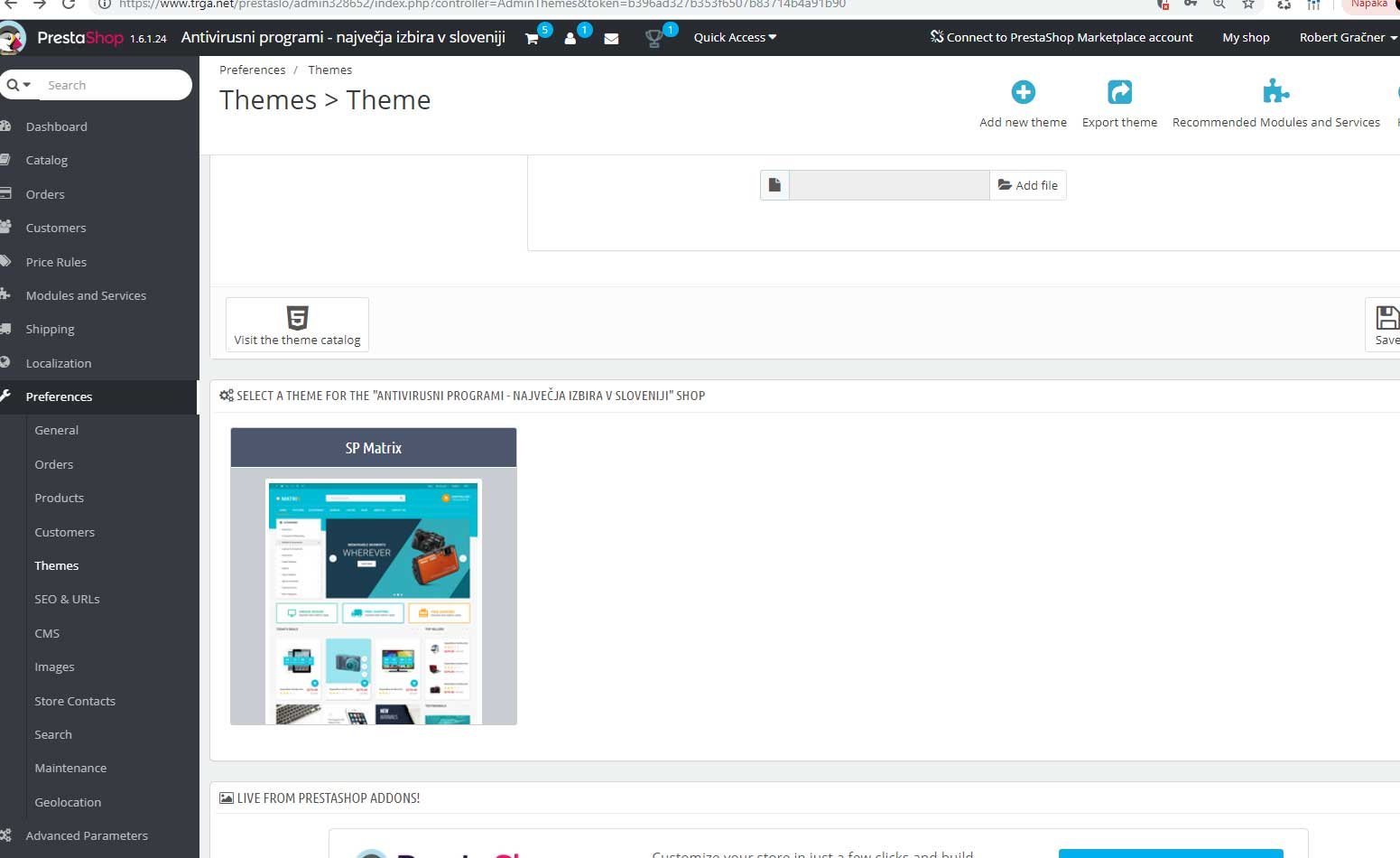Open the Search preferences submenu item
This screenshot has height=858, width=1400.
[x=53, y=734]
